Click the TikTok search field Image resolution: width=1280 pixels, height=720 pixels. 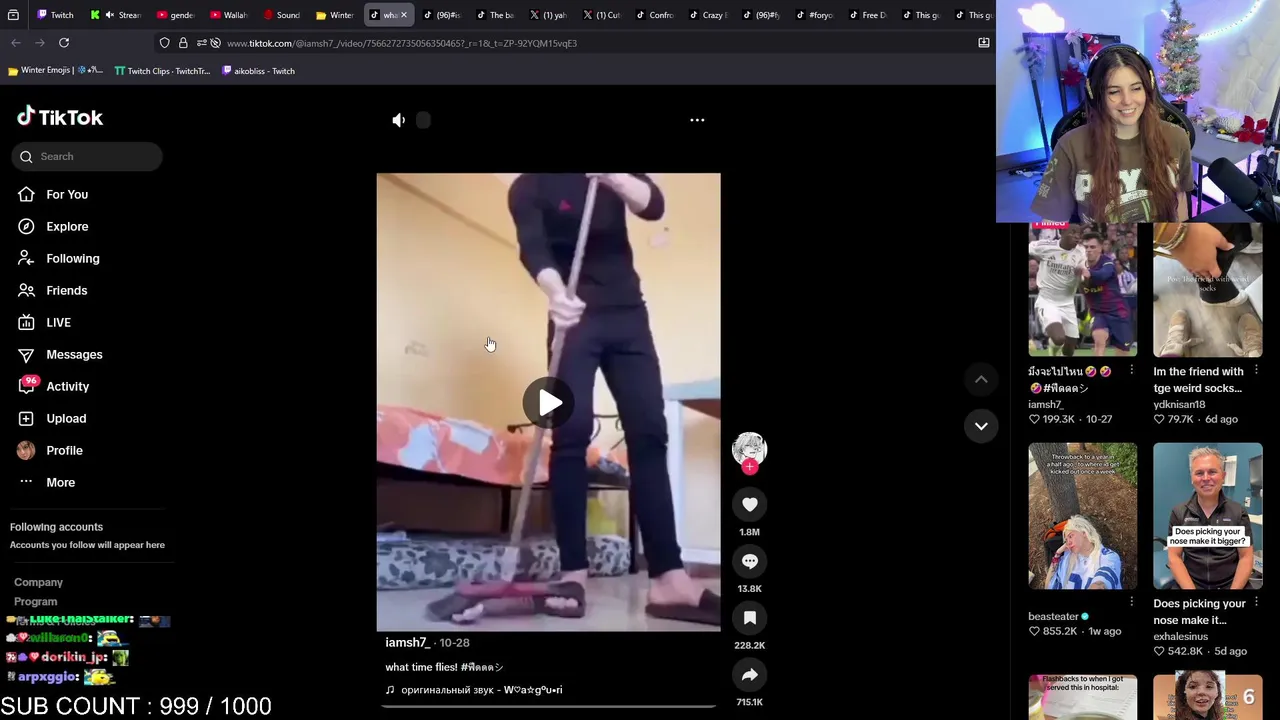pos(87,156)
